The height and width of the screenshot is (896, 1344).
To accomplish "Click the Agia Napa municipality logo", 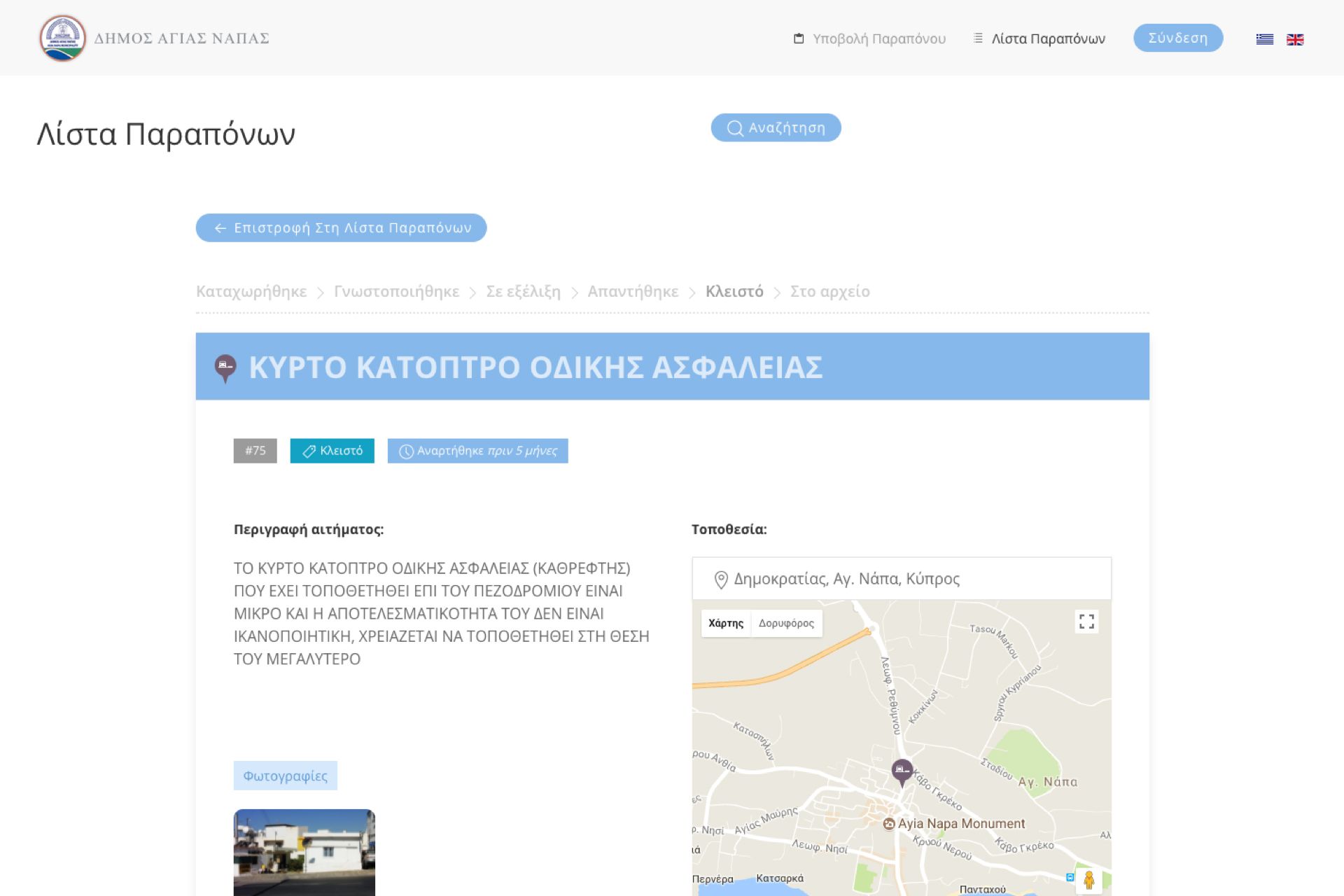I will (62, 38).
